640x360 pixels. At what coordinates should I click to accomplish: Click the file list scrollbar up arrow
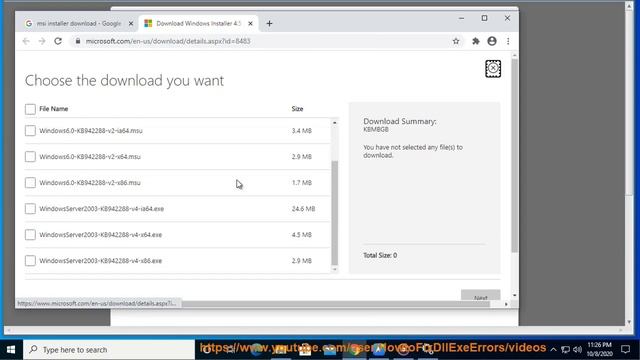335,122
